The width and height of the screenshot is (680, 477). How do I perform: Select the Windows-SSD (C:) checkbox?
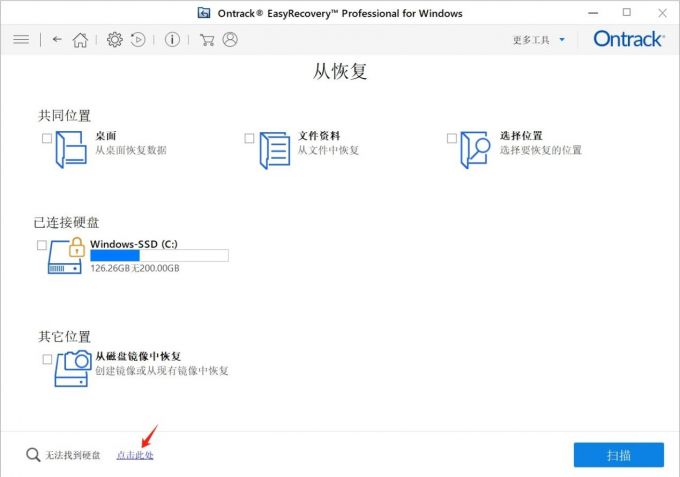[x=42, y=245]
